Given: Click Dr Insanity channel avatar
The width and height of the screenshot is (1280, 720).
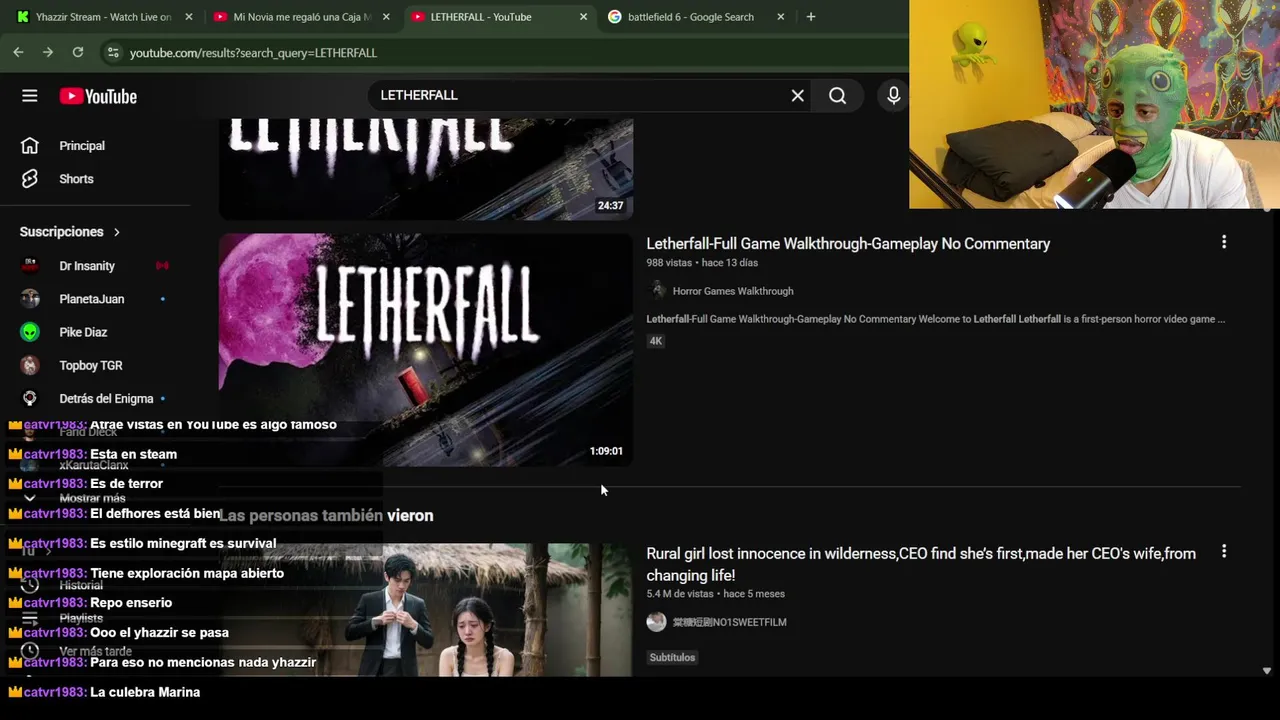Looking at the screenshot, I should pyautogui.click(x=30, y=266).
